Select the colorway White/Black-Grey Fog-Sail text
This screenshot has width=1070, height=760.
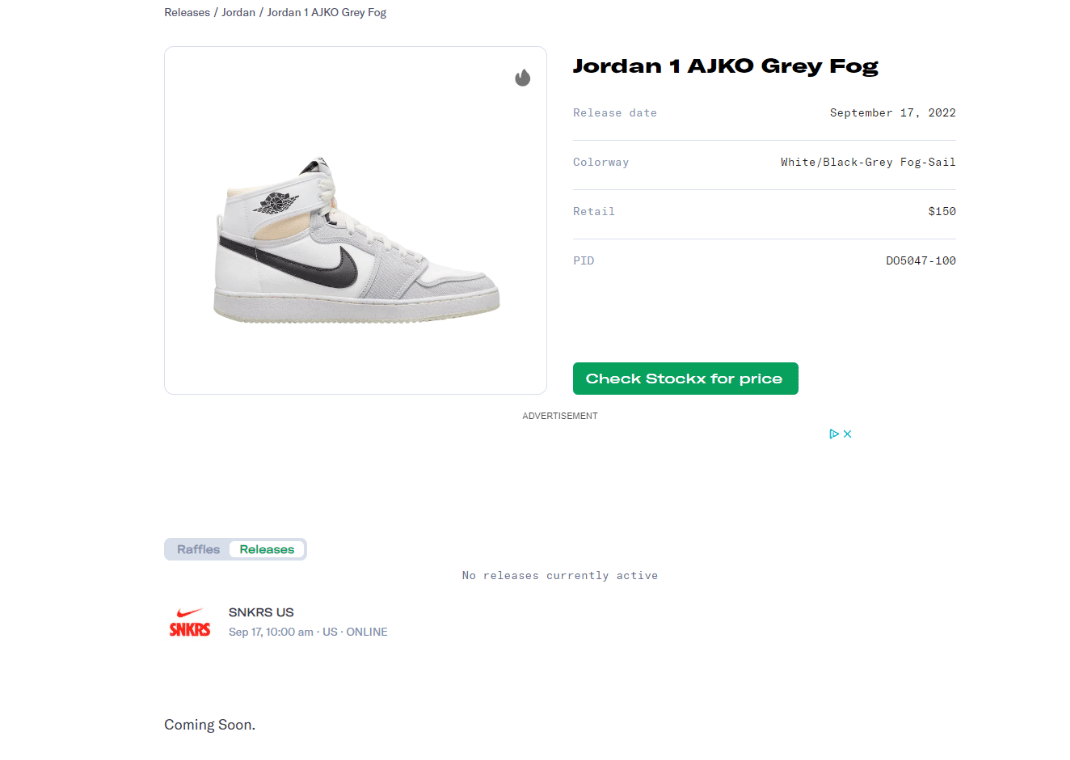pos(867,161)
